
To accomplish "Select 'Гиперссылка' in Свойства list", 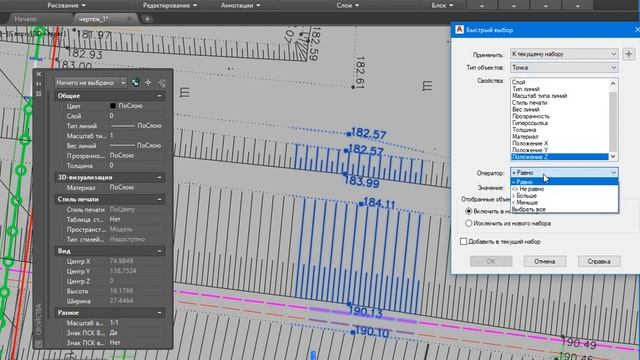I will (530, 123).
